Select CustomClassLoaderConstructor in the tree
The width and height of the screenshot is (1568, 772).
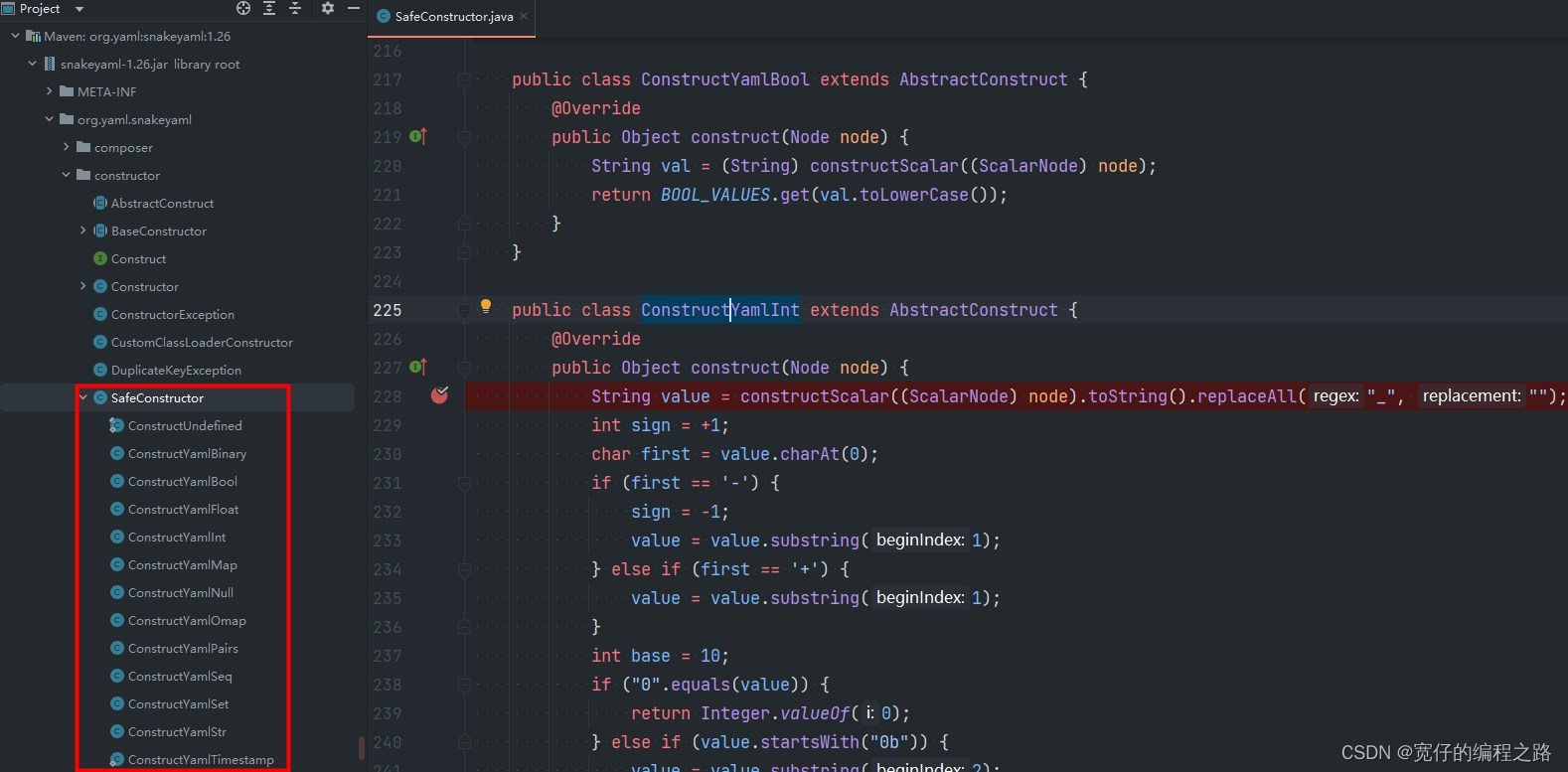point(202,342)
